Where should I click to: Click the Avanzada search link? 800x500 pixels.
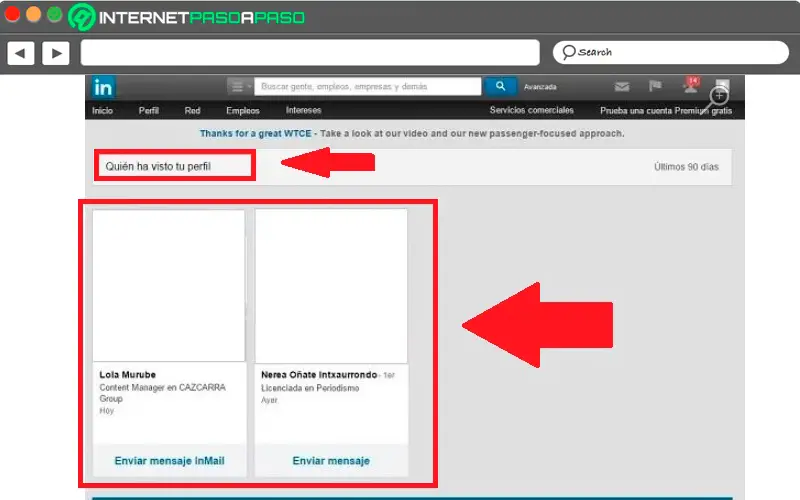pos(540,87)
